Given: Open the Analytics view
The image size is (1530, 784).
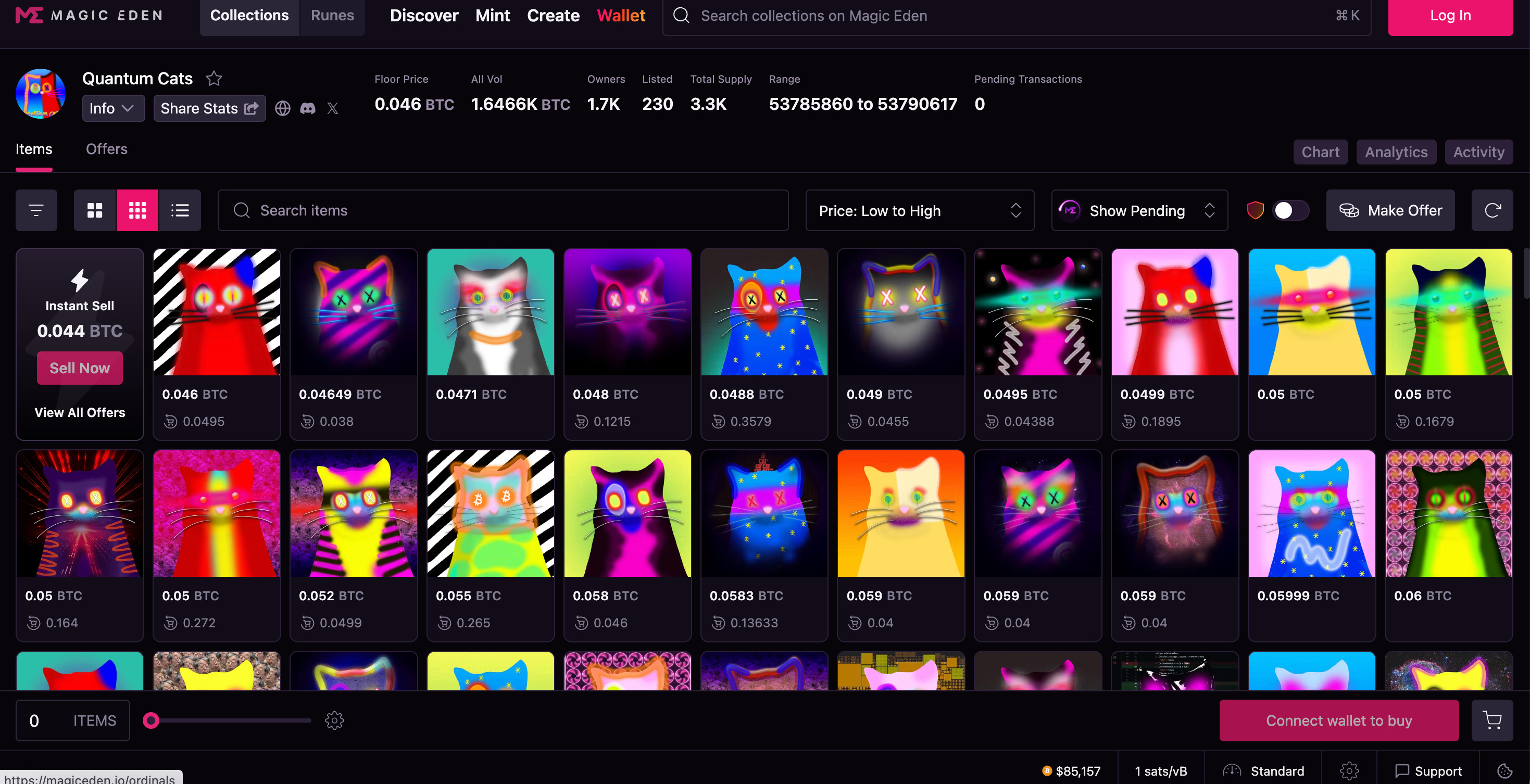Looking at the screenshot, I should pyautogui.click(x=1396, y=152).
